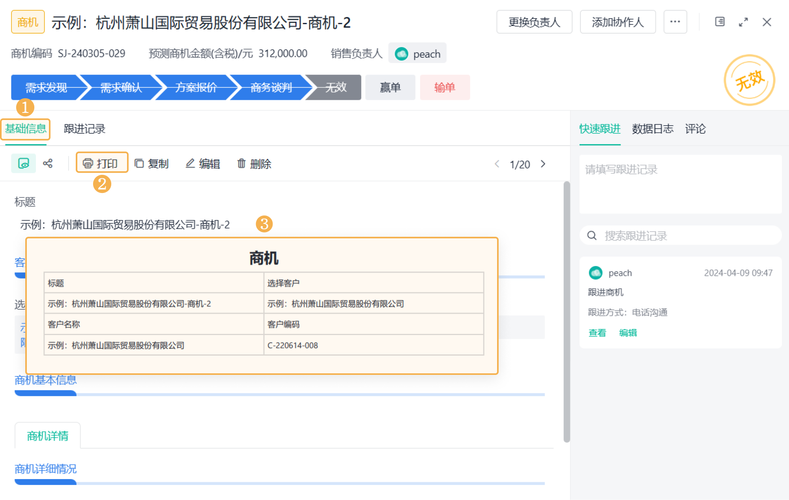The width and height of the screenshot is (789, 500).
Task: Click the 1/20 record counter
Action: pyautogui.click(x=520, y=164)
